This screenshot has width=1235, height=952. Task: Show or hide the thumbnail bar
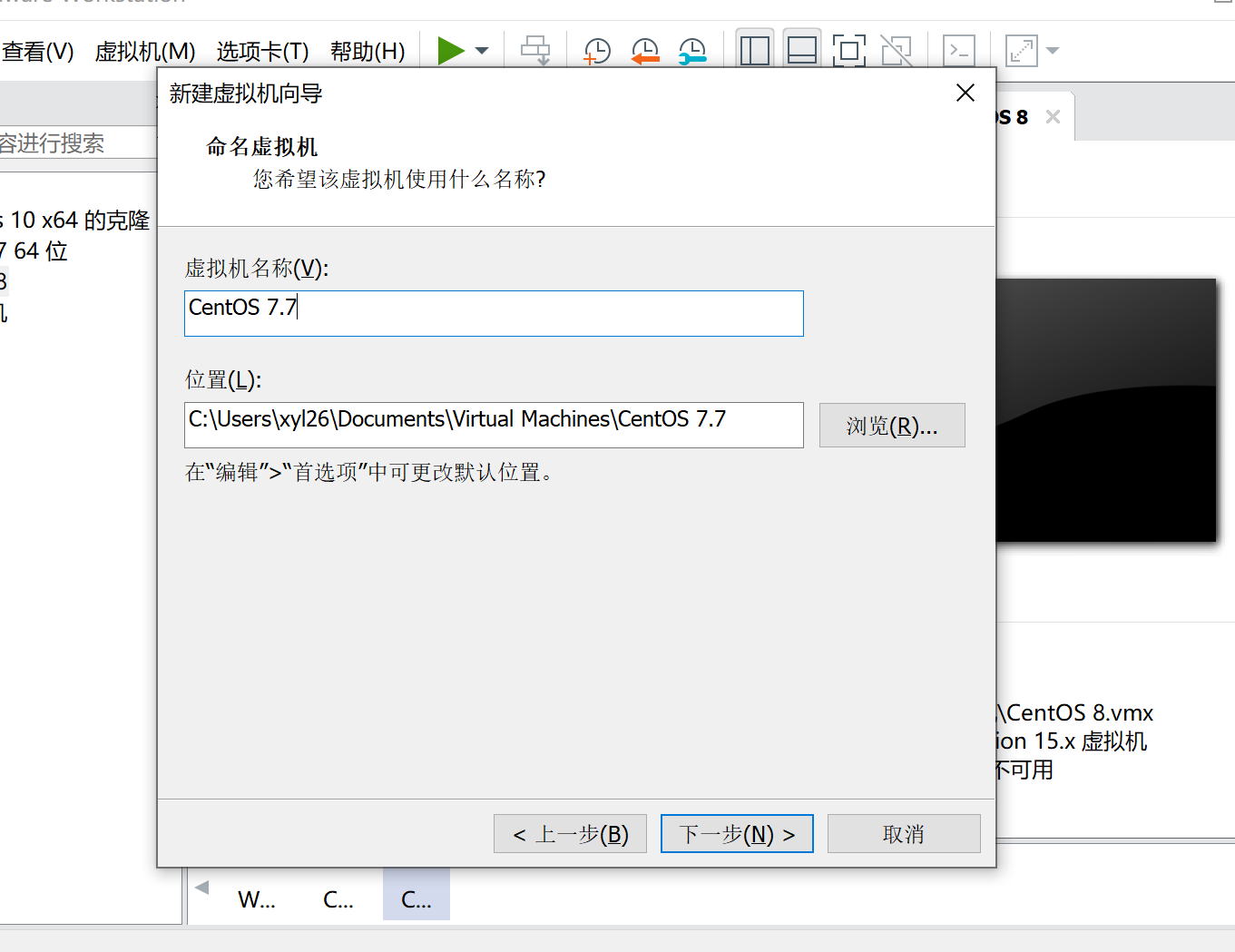(x=801, y=51)
